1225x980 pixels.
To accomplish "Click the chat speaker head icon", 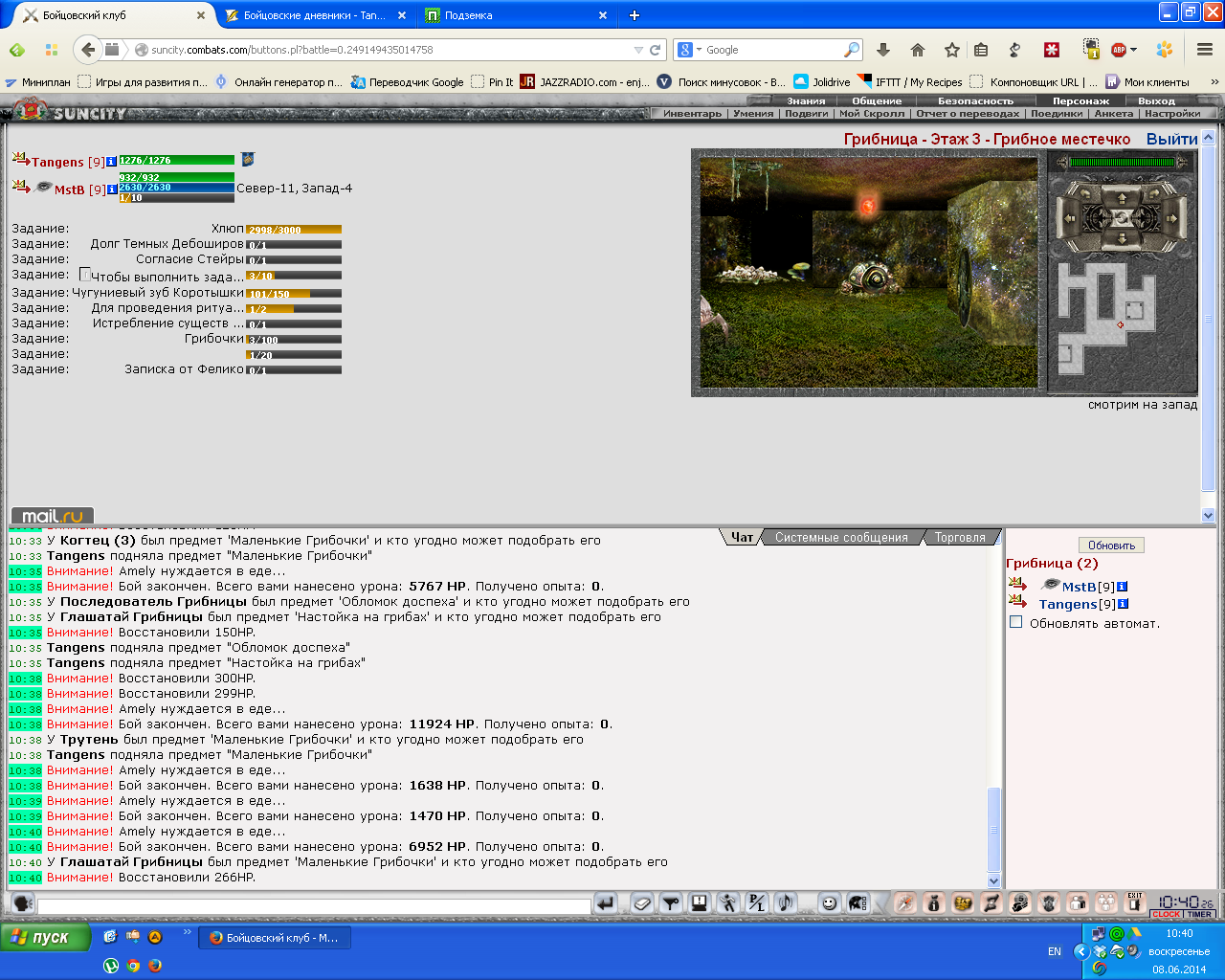I will (22, 903).
